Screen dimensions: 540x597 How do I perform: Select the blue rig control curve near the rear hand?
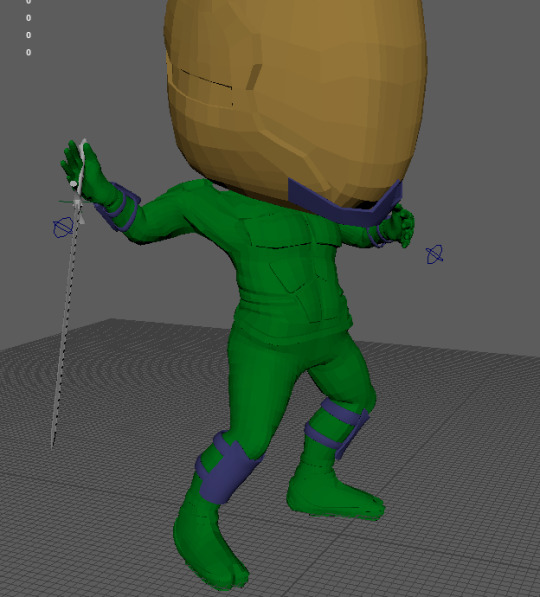pos(435,254)
